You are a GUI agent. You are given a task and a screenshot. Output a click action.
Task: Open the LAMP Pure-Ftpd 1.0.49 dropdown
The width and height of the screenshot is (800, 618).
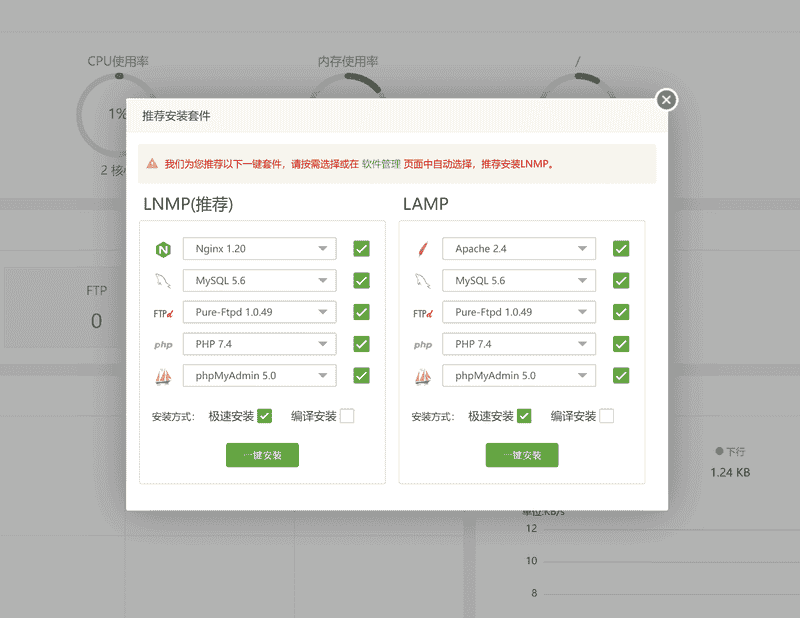point(519,312)
